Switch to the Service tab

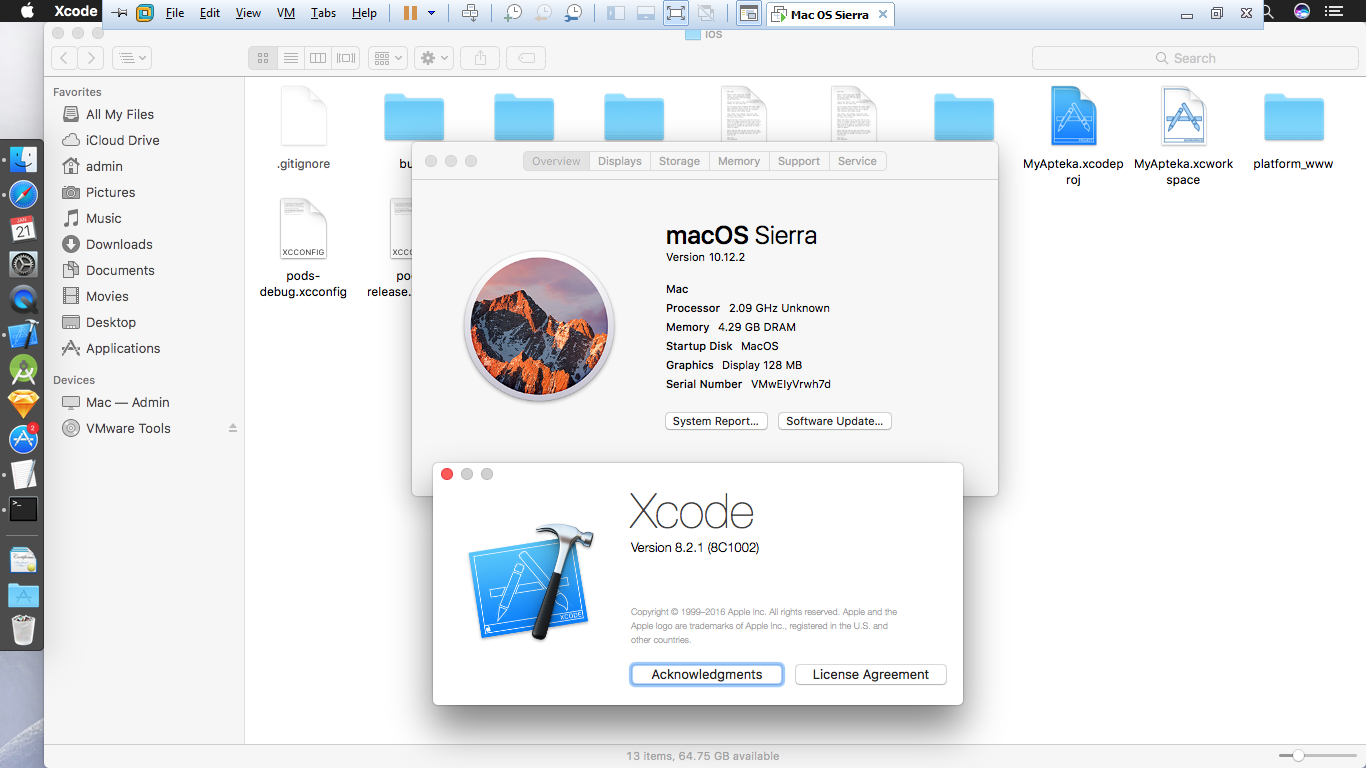857,161
